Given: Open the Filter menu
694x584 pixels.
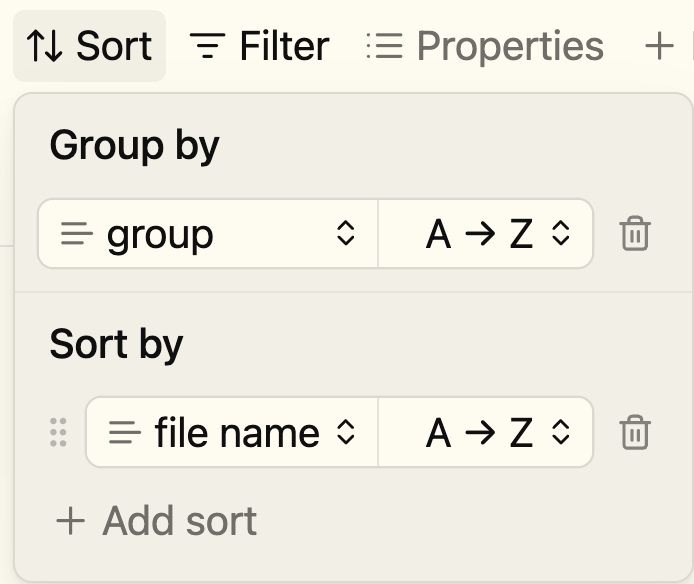Looking at the screenshot, I should click(284, 46).
